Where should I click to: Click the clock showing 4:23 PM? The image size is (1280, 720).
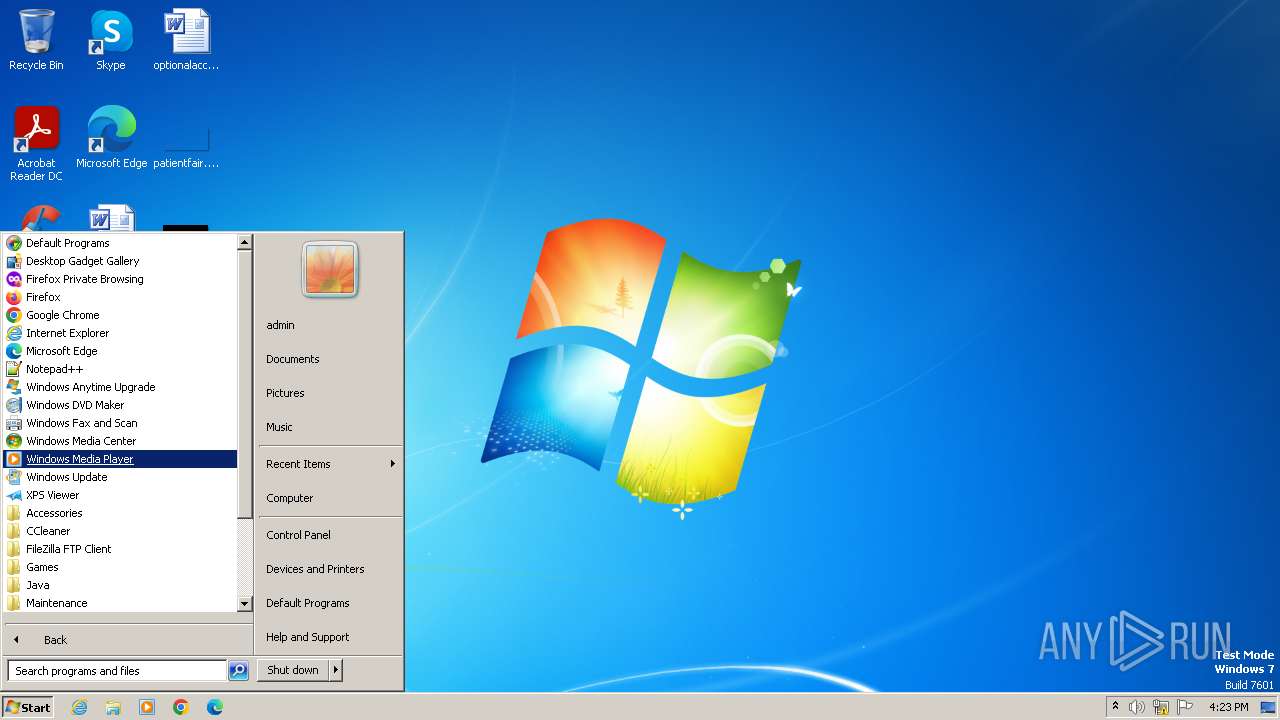pos(1228,707)
